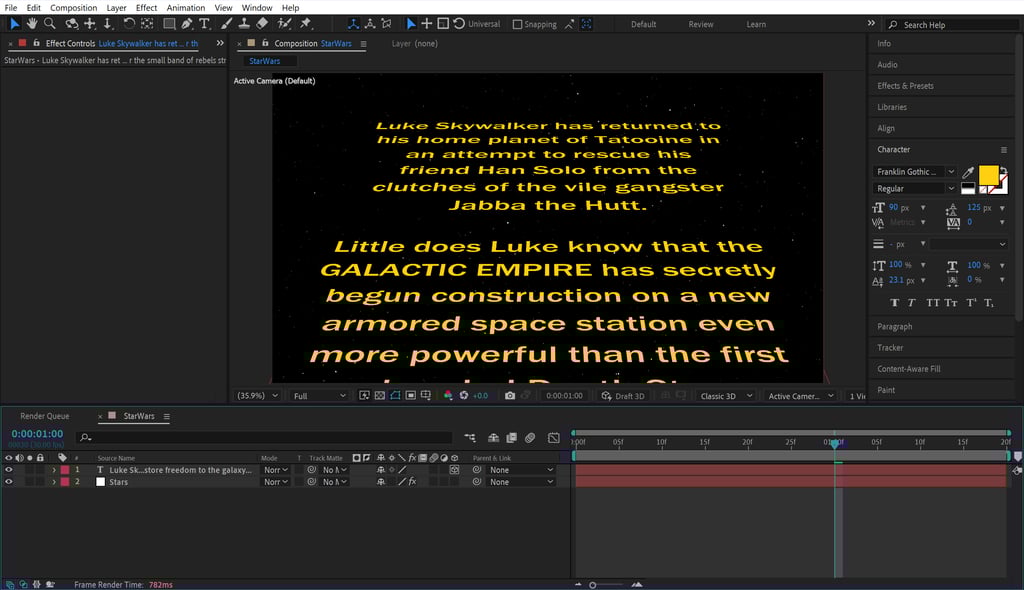The image size is (1024, 590).
Task: Toggle the Composition panel lock
Action: click(265, 43)
